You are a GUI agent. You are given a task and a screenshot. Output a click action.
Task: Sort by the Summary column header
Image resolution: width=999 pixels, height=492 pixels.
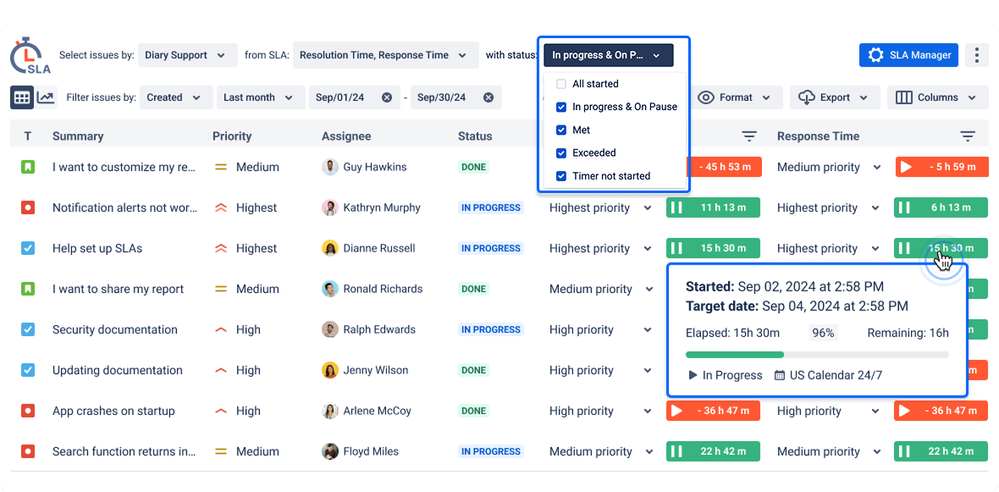78,136
